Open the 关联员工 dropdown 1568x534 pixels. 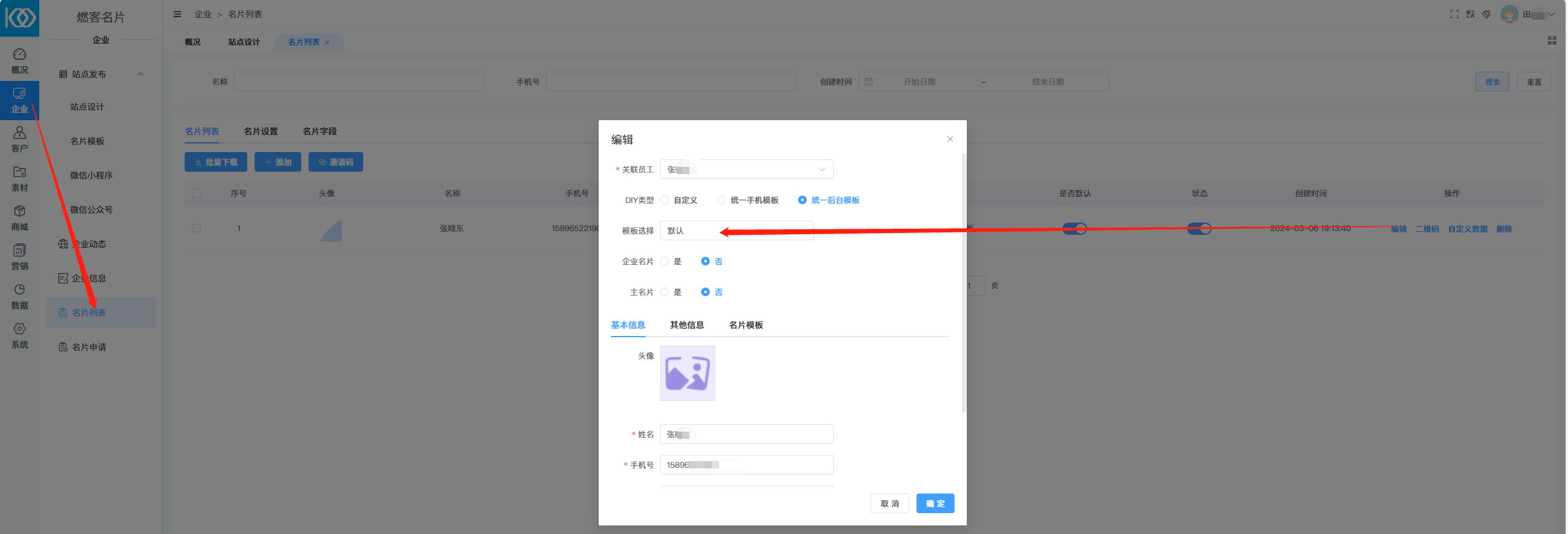[746, 169]
